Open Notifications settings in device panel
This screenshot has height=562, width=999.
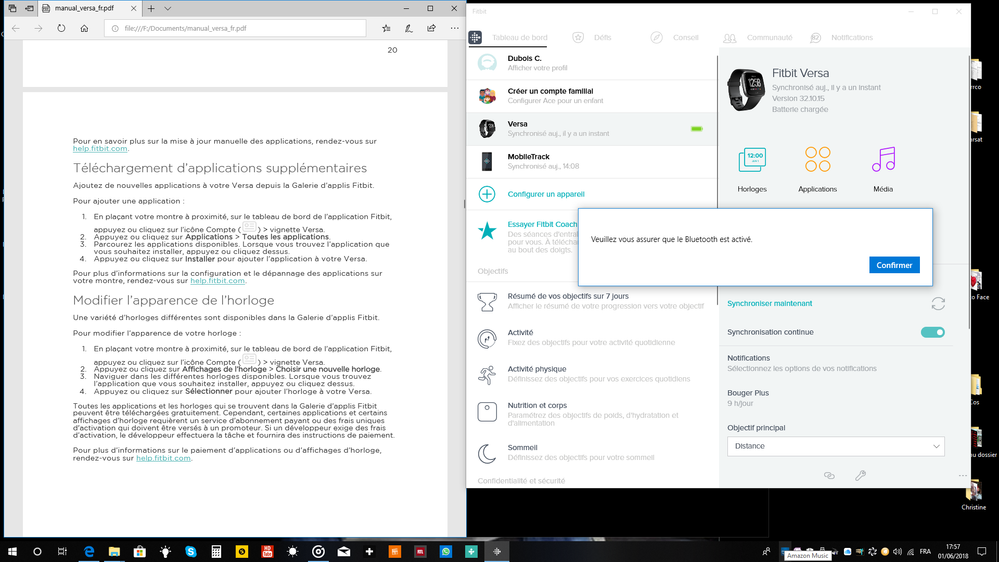click(x=835, y=363)
